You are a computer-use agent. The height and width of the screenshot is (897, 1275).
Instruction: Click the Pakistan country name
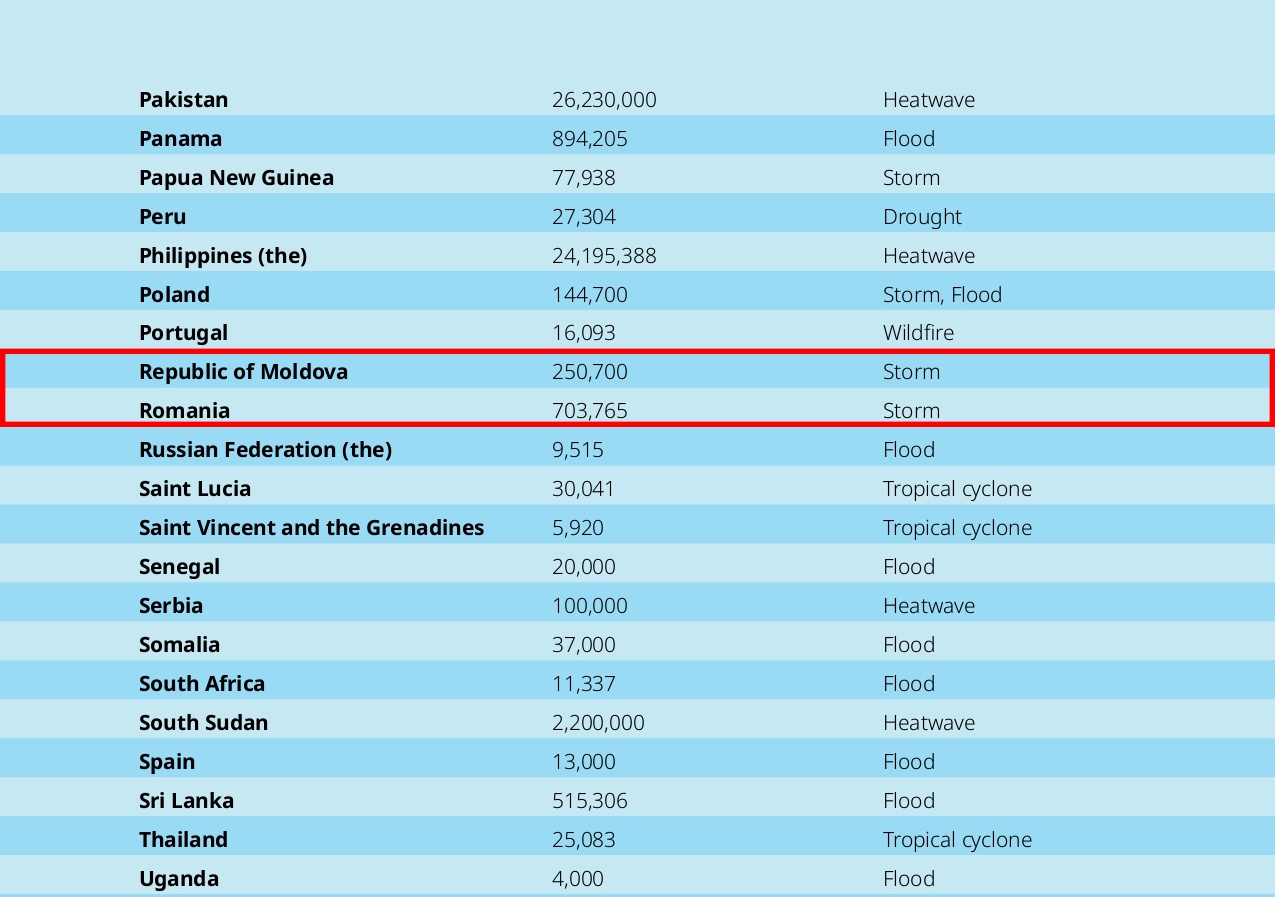click(x=183, y=100)
